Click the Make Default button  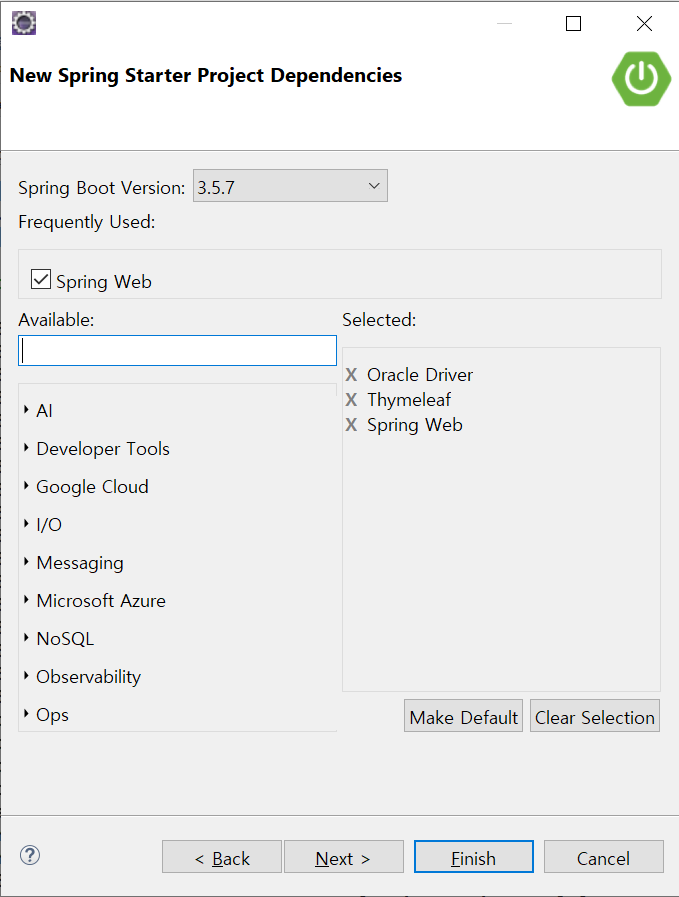point(463,716)
